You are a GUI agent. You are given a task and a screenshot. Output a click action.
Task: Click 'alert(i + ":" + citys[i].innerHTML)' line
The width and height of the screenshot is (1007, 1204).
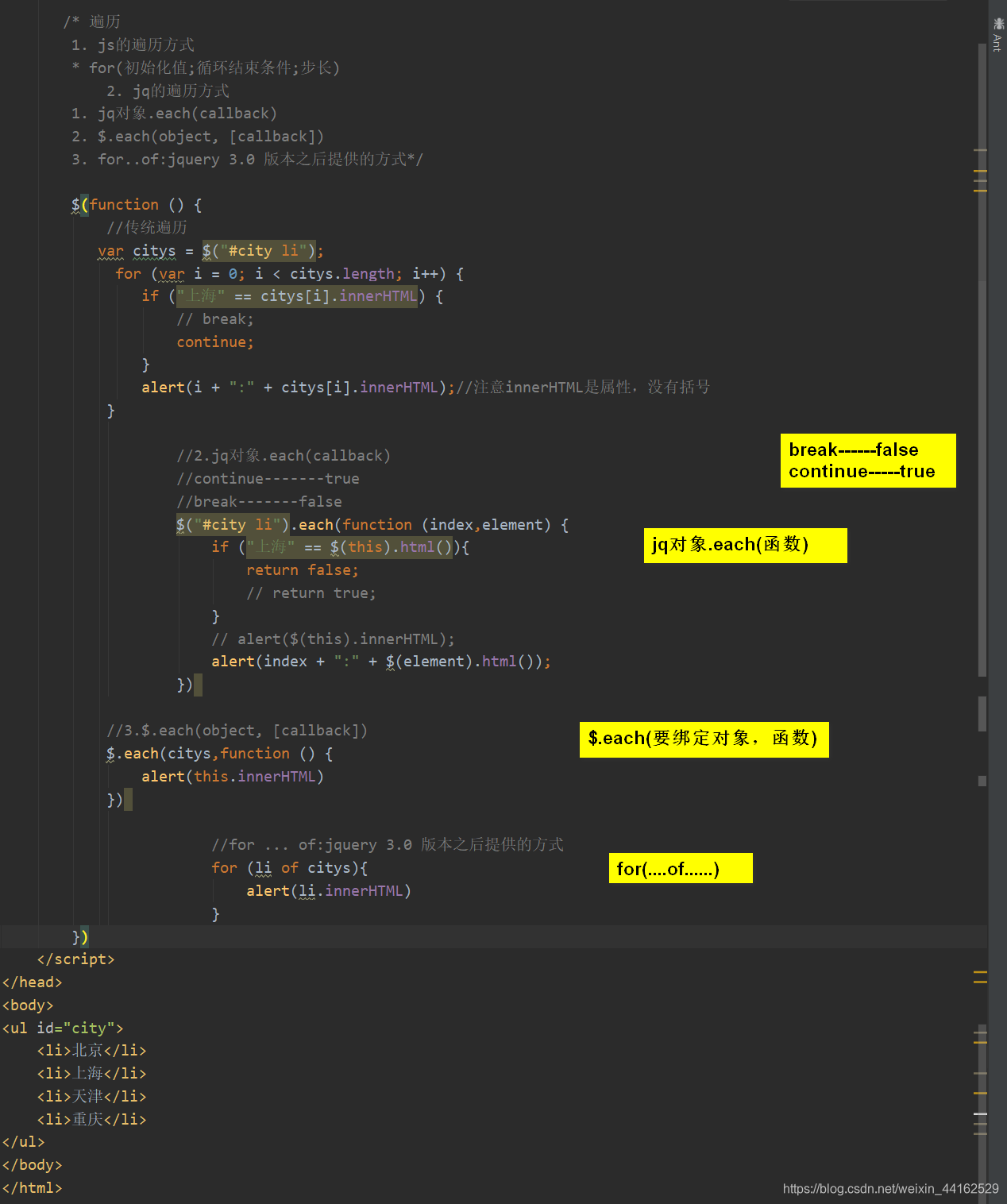click(298, 388)
